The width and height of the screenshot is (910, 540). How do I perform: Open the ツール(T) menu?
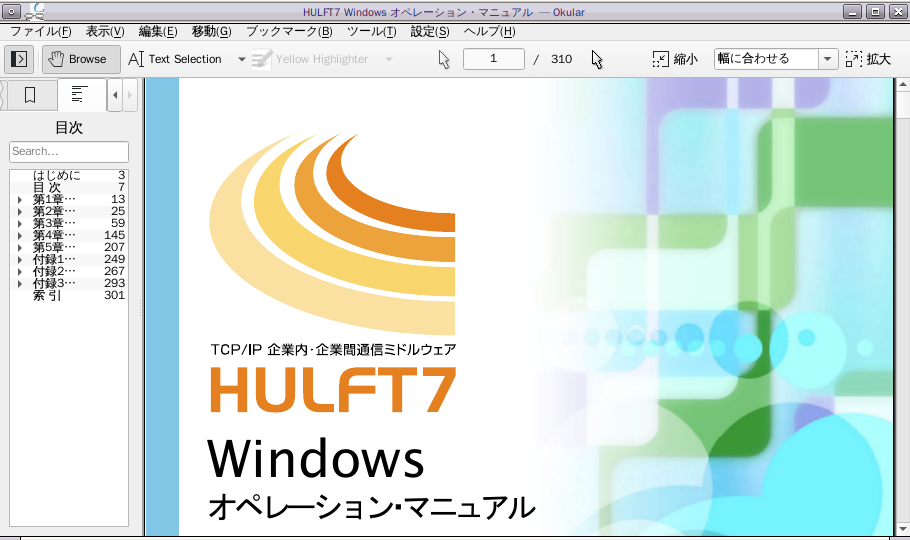(x=371, y=31)
